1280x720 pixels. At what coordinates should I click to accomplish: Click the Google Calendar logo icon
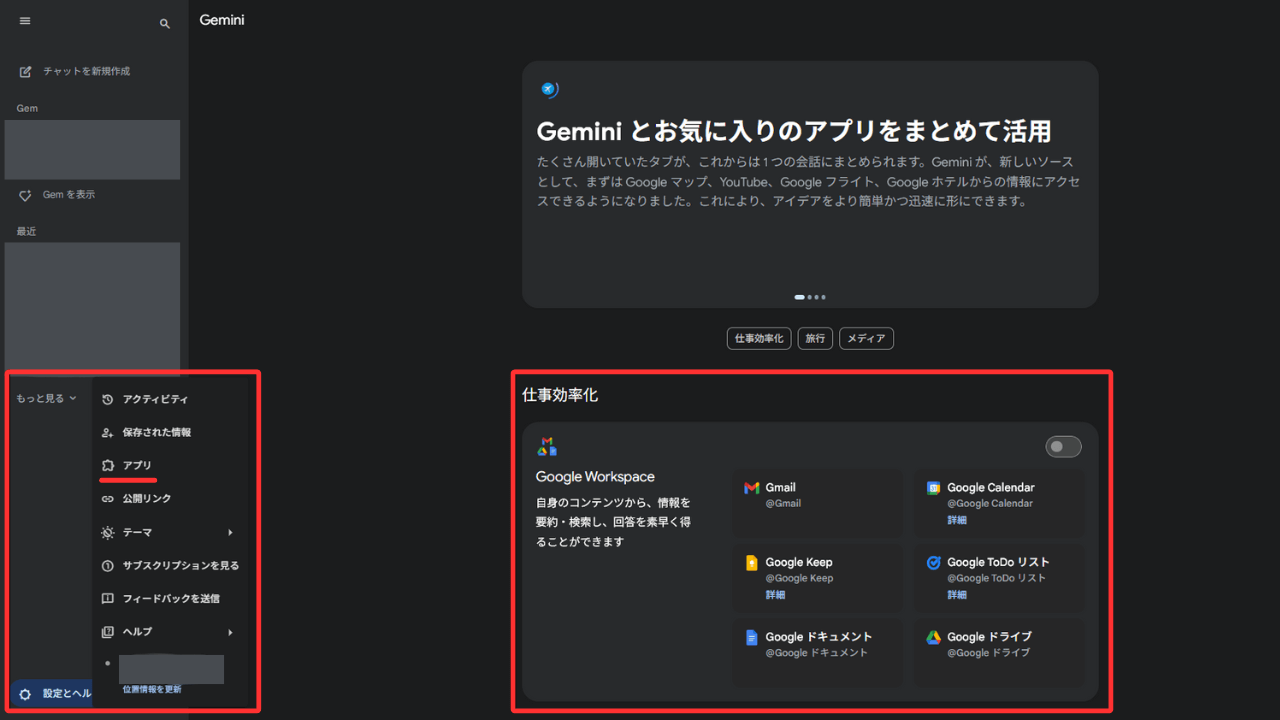(933, 488)
